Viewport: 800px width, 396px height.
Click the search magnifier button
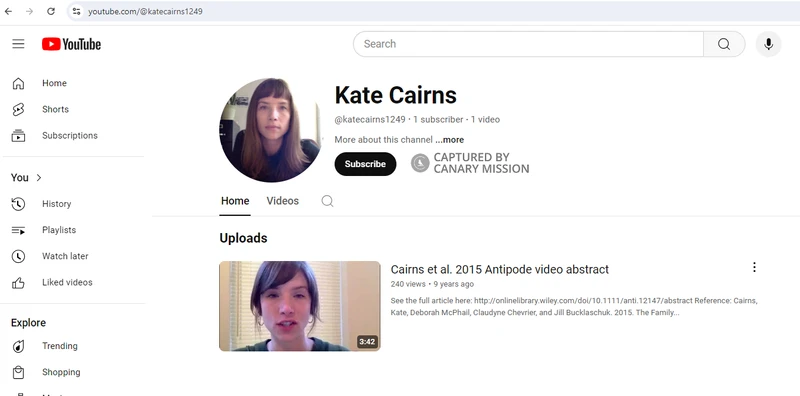click(724, 44)
